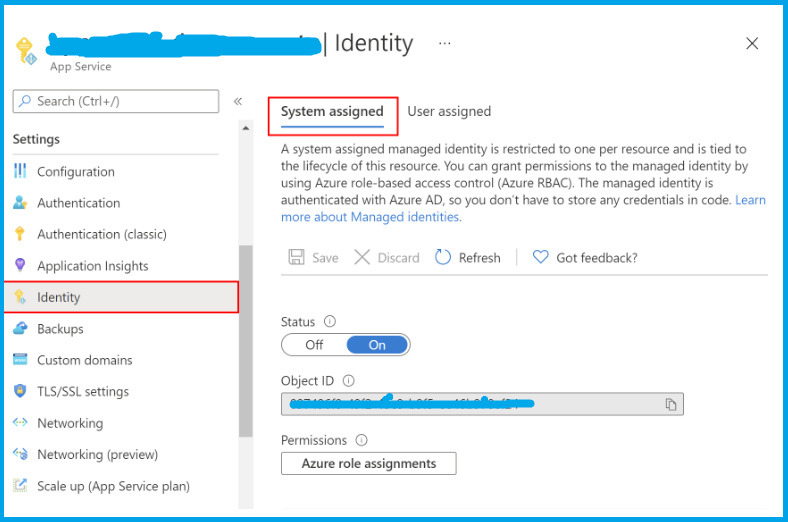Click the Networking arrows icon
This screenshot has width=788, height=522.
coord(20,422)
